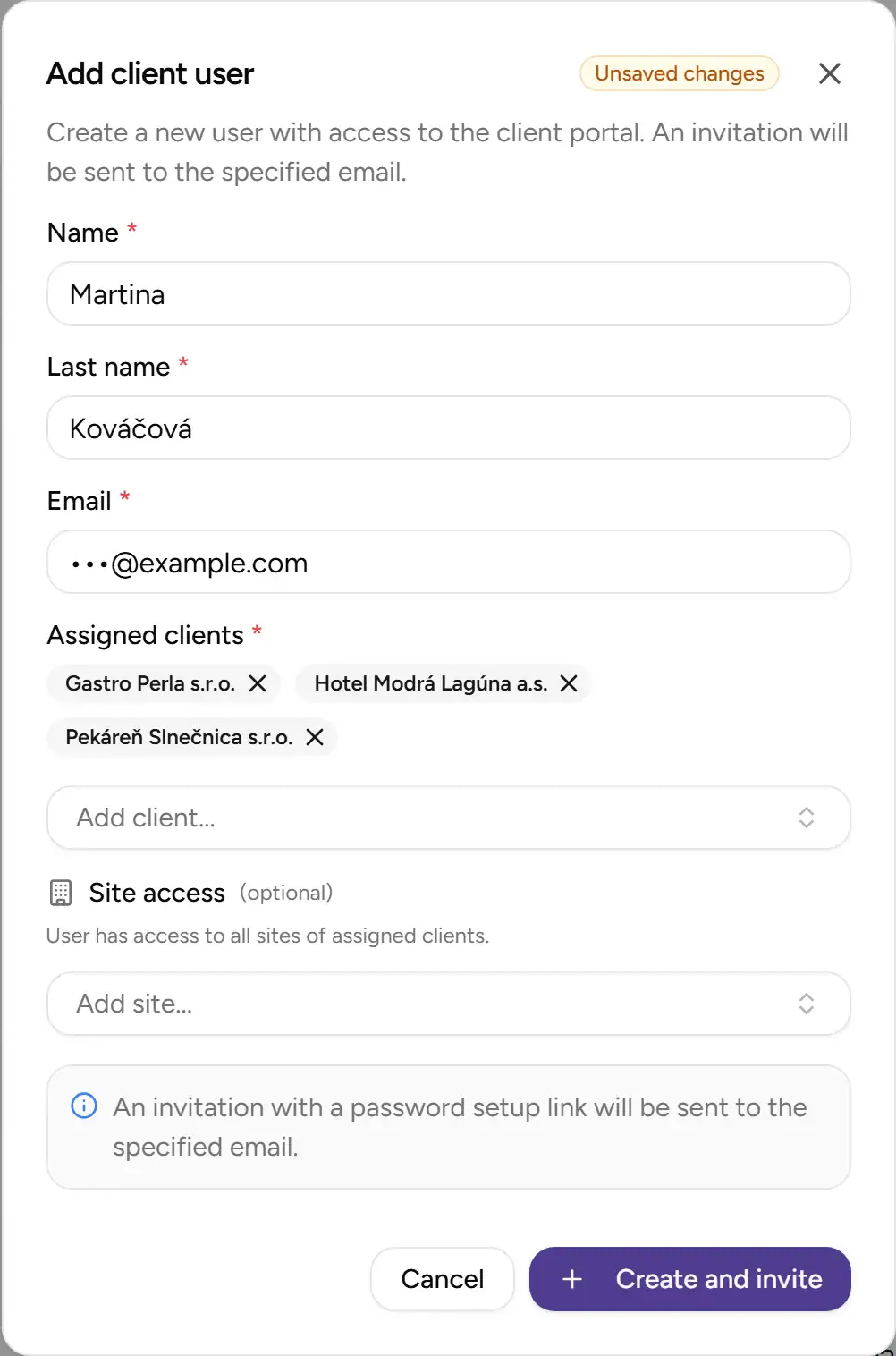Screen dimensions: 896x1356
Task: Click the Site access building icon
Action: pyautogui.click(x=59, y=892)
